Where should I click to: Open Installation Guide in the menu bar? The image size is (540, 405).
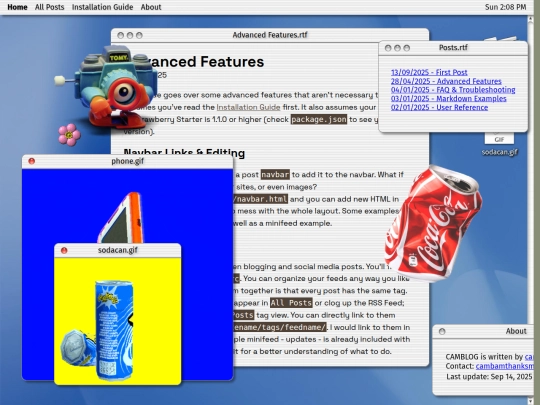click(x=102, y=7)
